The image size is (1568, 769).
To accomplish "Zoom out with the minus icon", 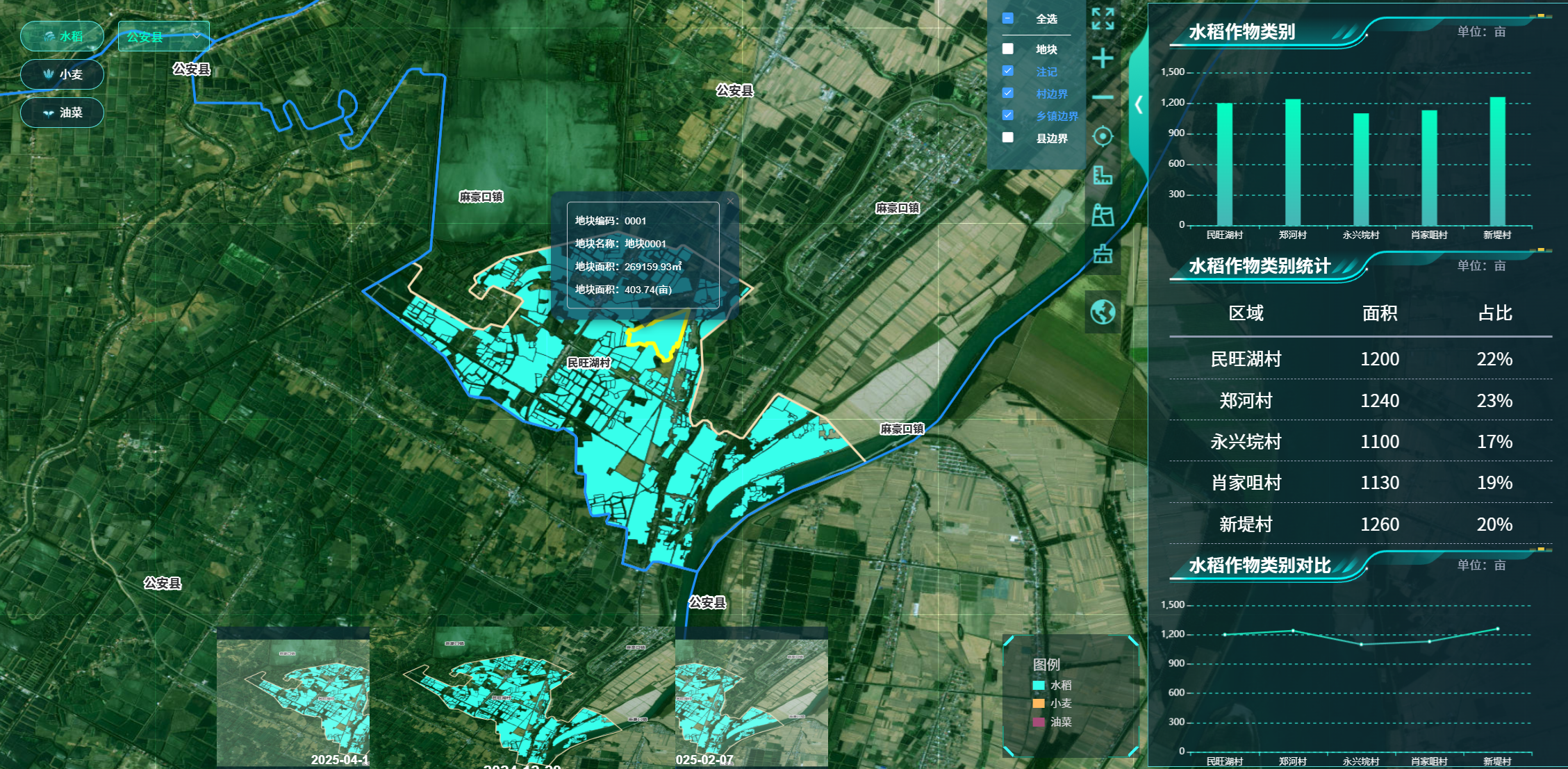I will pyautogui.click(x=1103, y=97).
